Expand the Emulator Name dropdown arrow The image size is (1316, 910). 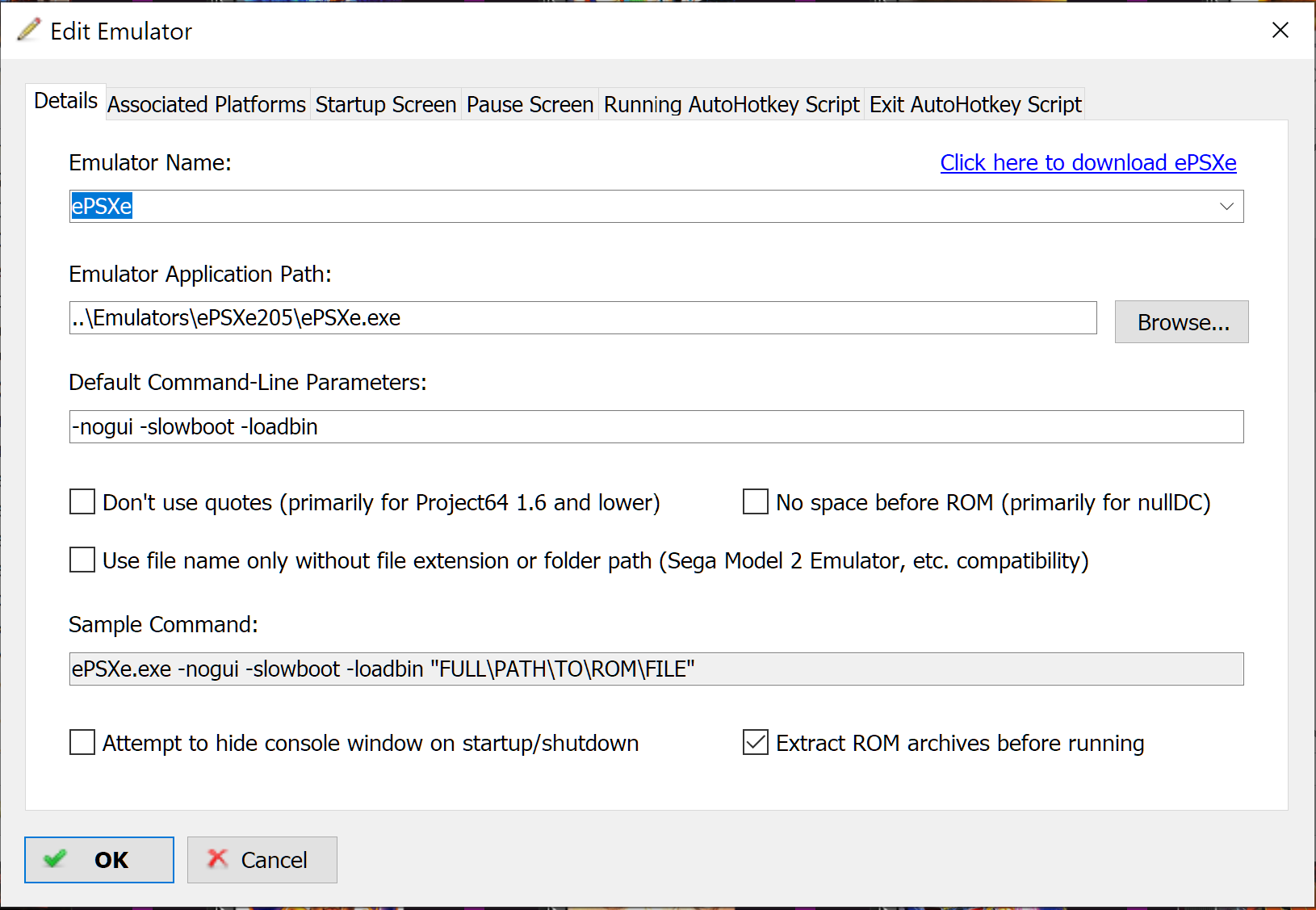[1226, 207]
